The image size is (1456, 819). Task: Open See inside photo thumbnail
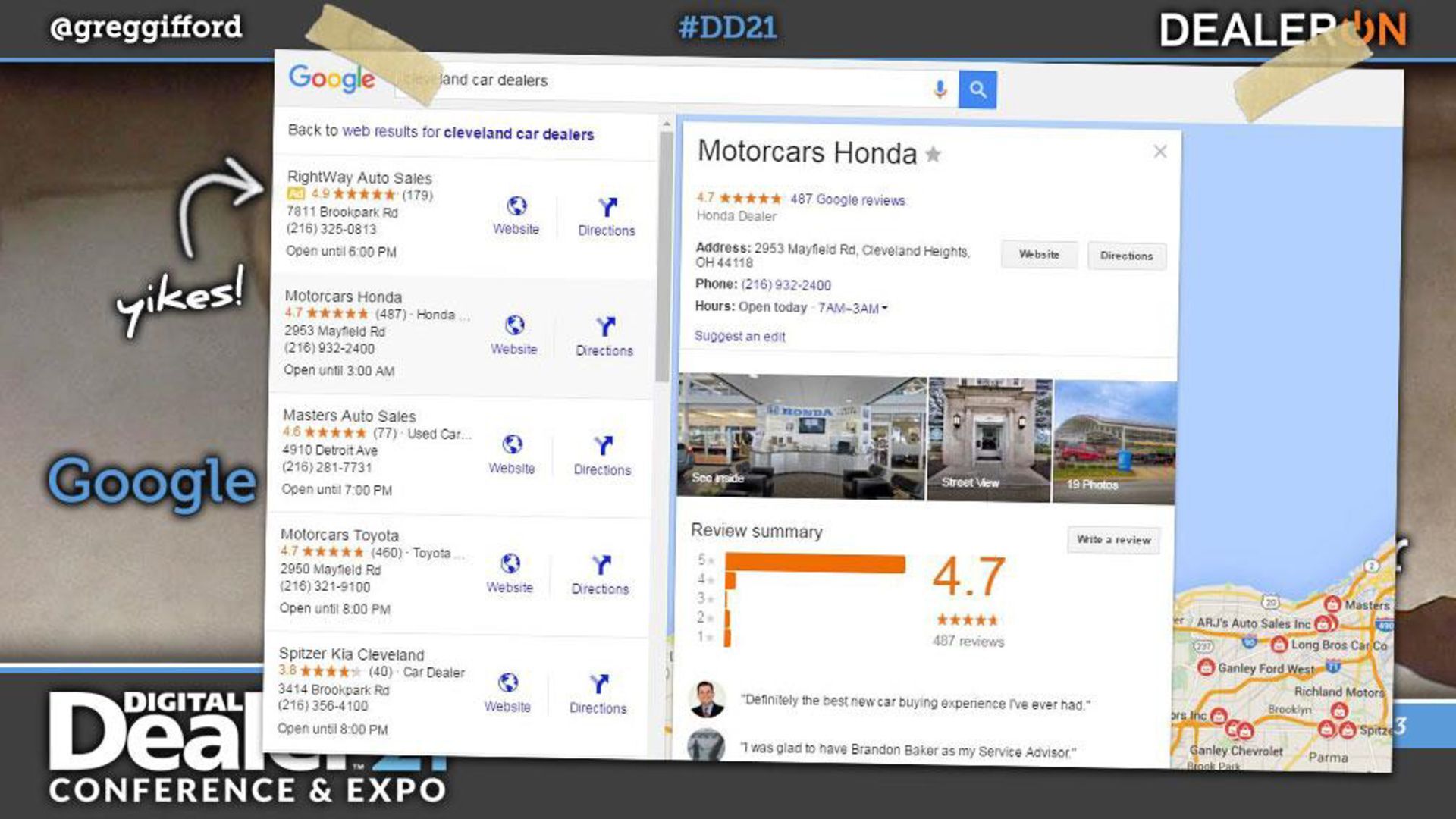[x=802, y=436]
